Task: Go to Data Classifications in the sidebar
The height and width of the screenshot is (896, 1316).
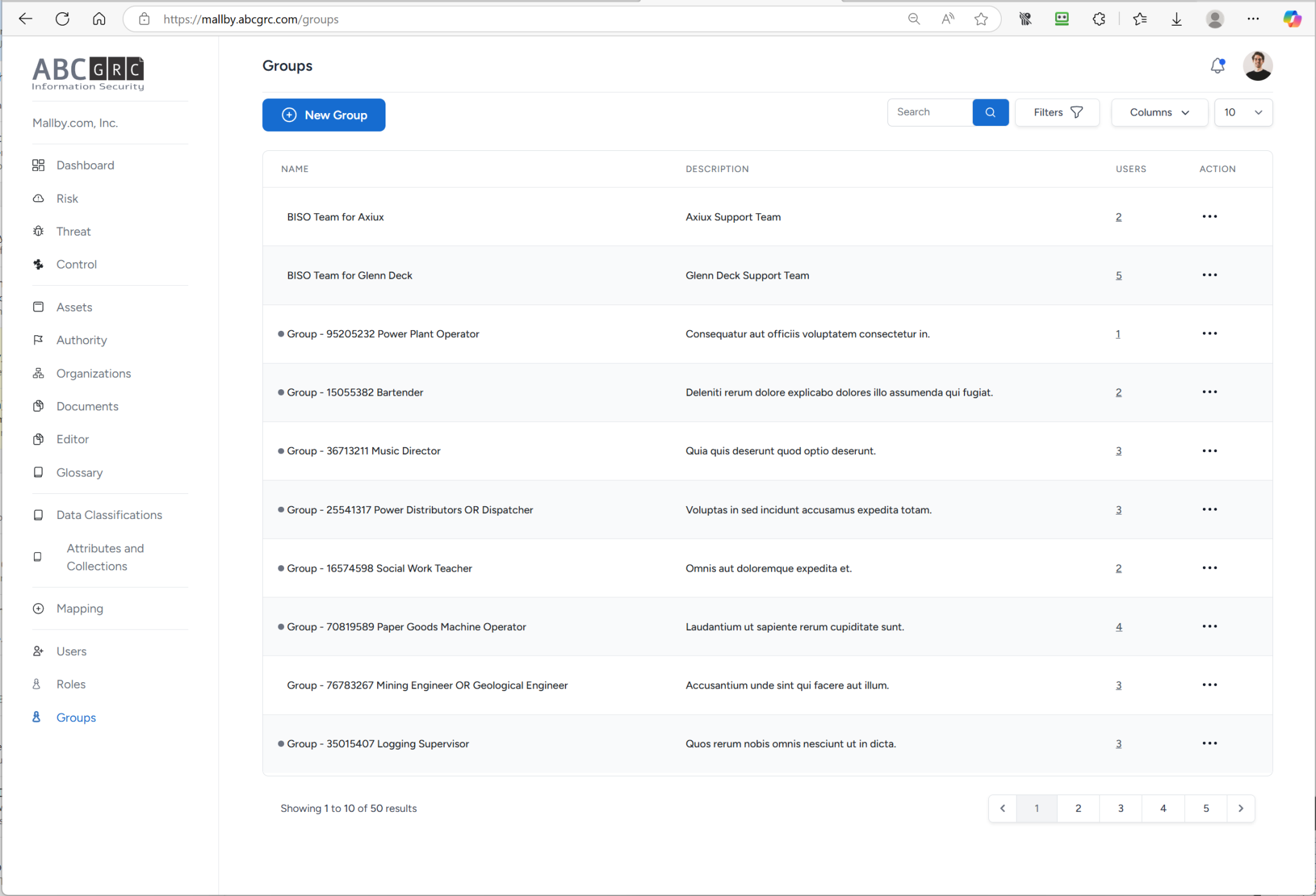Action: [x=109, y=514]
